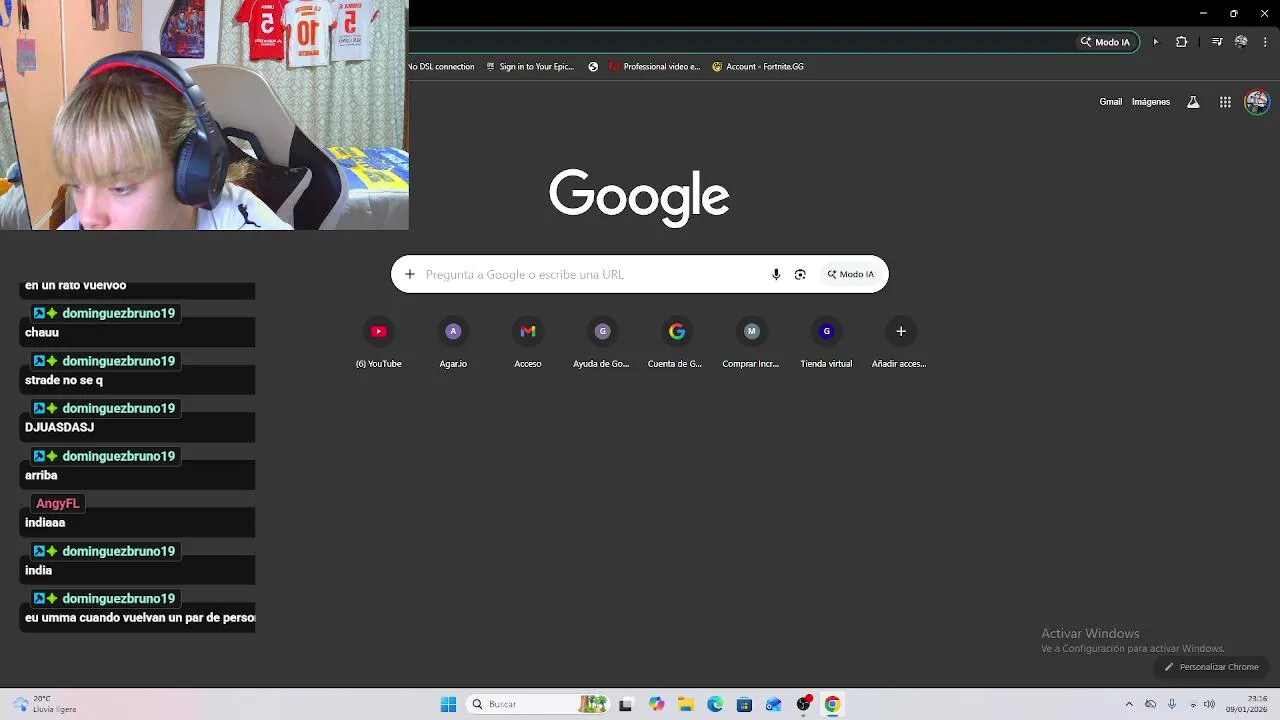Search by image with the Lens icon
This screenshot has width=1280, height=720.
click(800, 274)
